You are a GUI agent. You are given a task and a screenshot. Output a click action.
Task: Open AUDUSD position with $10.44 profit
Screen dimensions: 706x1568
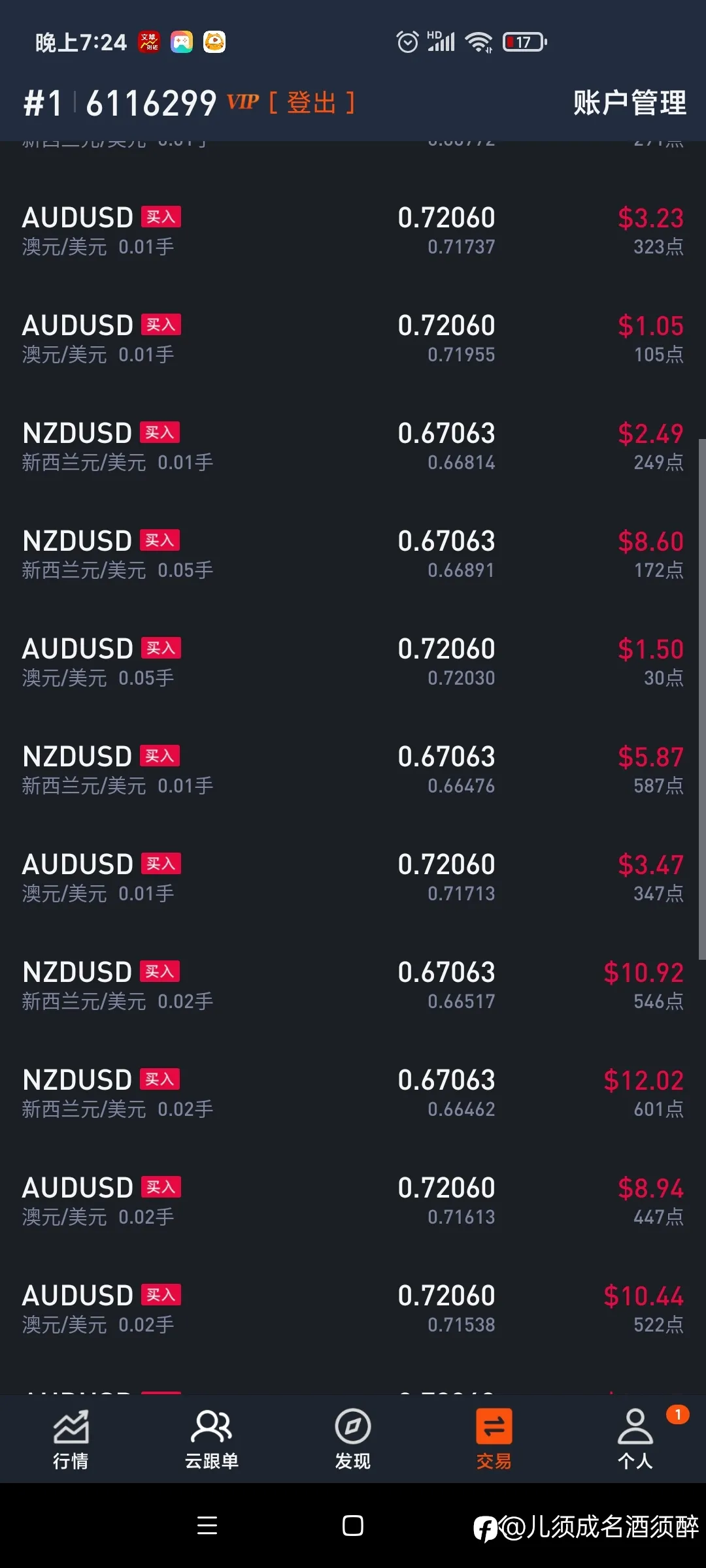[x=353, y=1309]
